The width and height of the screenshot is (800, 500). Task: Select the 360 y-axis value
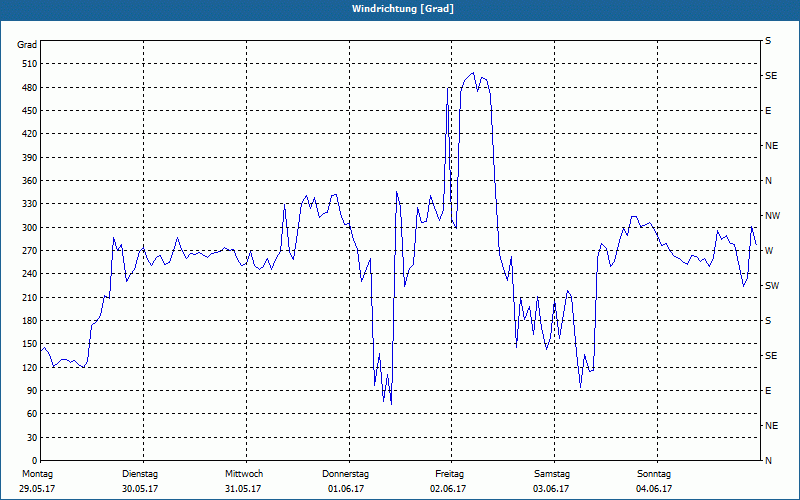tap(30, 181)
